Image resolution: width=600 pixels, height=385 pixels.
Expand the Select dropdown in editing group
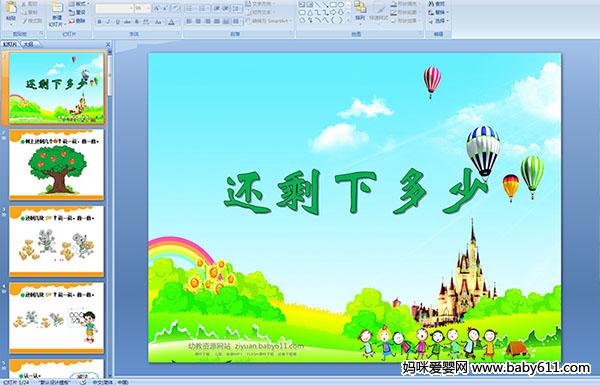coord(438,21)
